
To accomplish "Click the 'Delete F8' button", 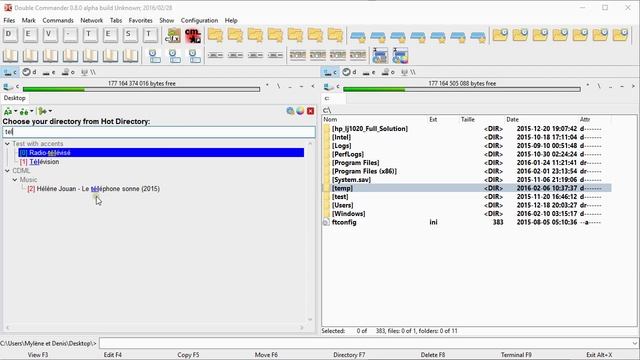I will pos(433,355).
